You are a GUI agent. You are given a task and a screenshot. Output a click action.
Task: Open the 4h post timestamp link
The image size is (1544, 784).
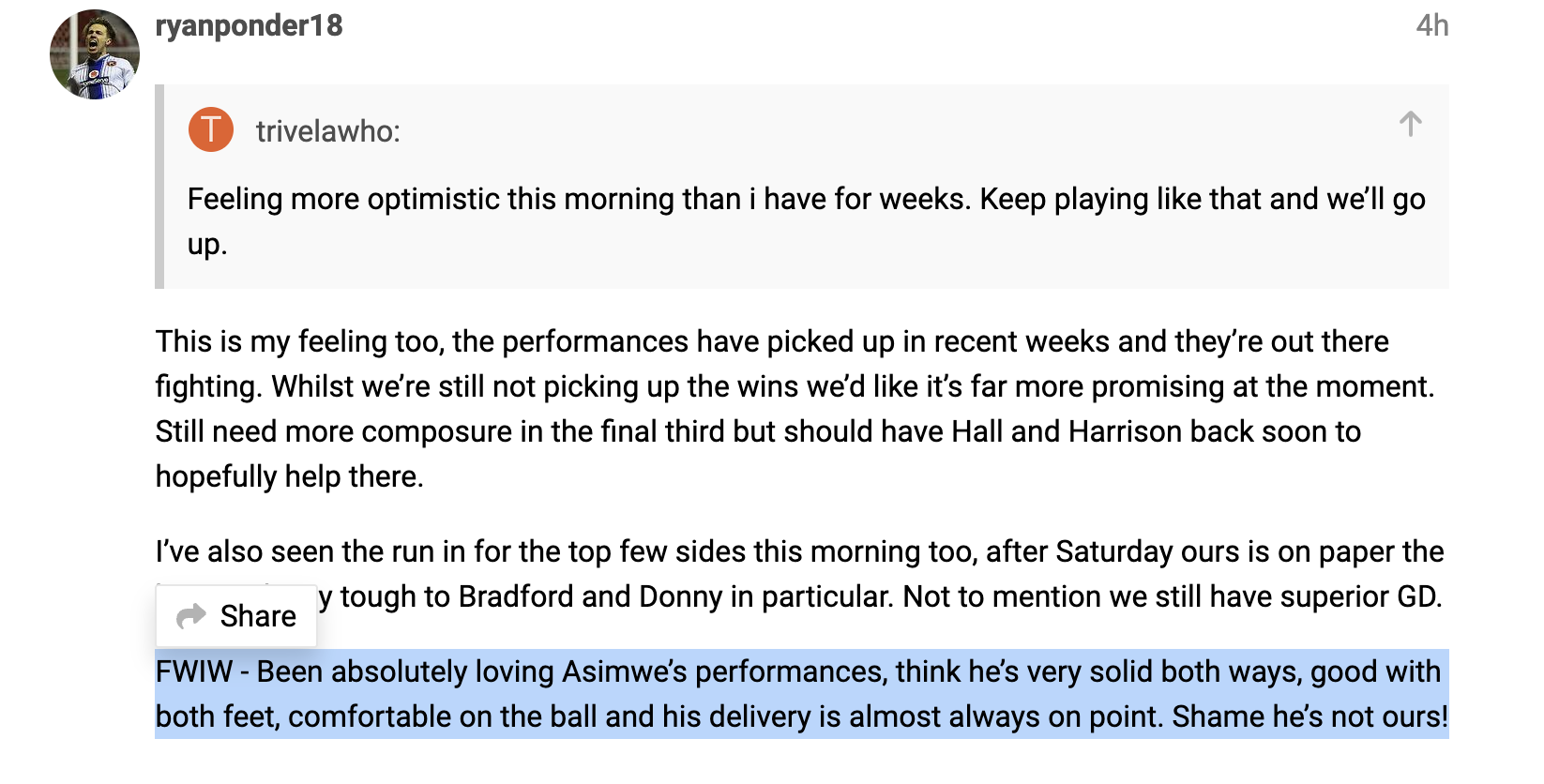point(1432,25)
